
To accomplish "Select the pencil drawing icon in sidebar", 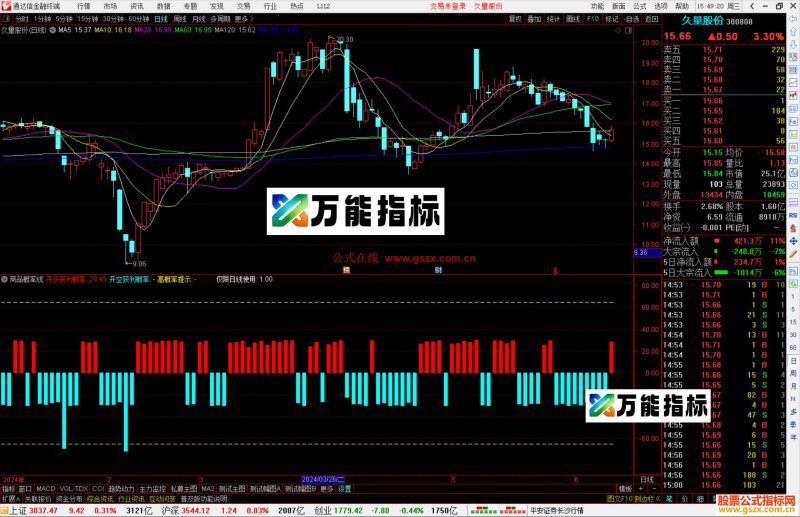I will click(x=793, y=254).
